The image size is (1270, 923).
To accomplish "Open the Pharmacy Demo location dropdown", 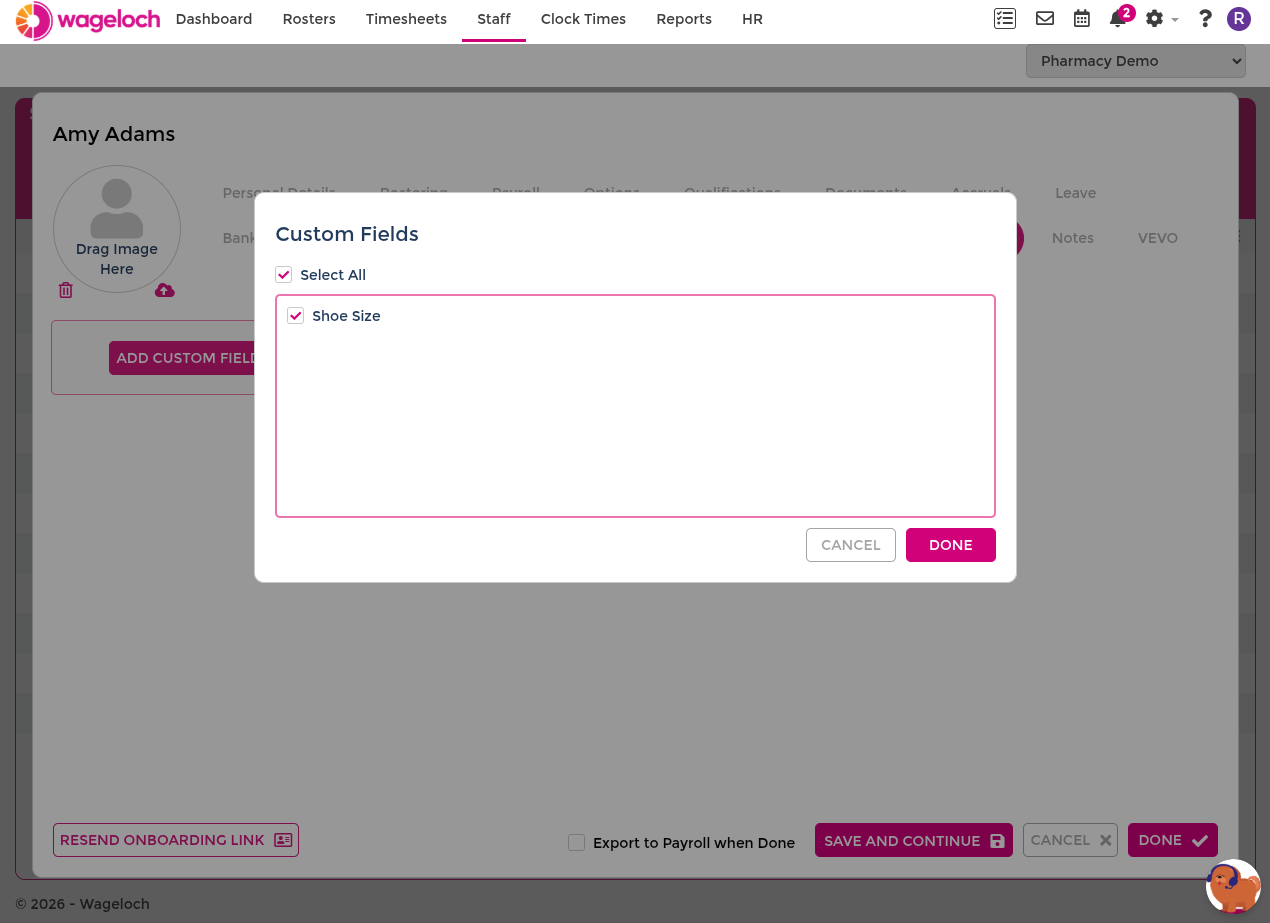I will point(1136,61).
